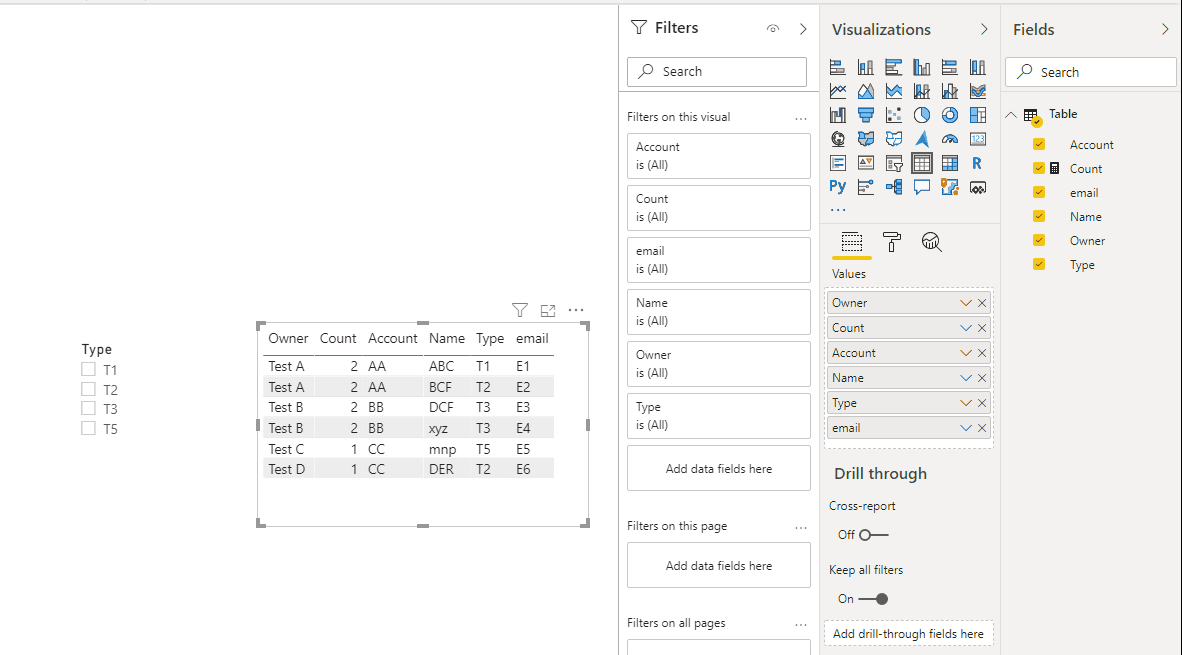Select the ArcGIS map arrow visualization

[x=921, y=139]
